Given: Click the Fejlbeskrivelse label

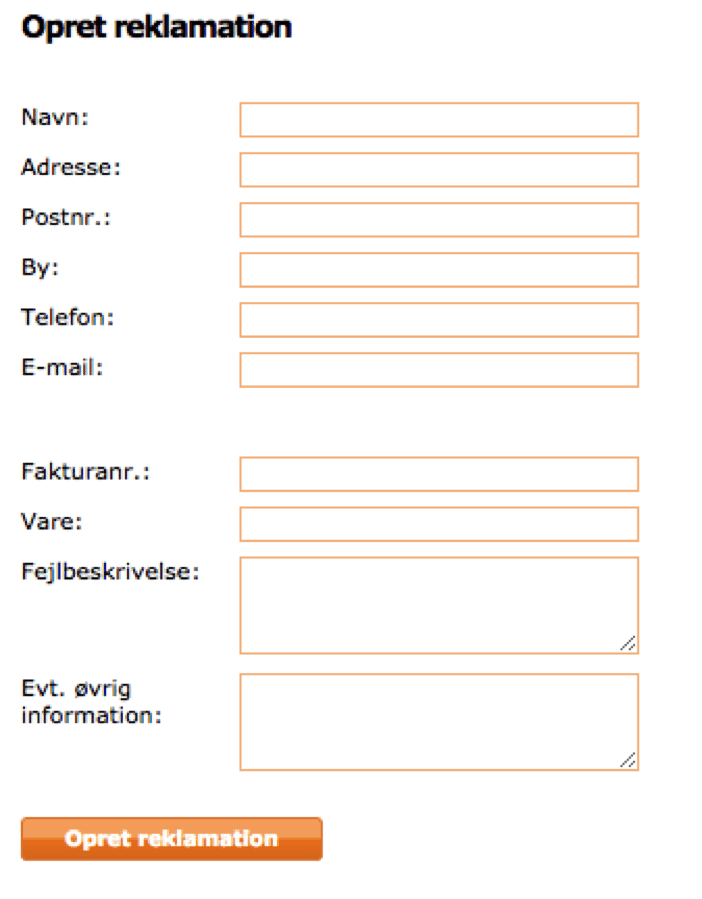Looking at the screenshot, I should [110, 572].
